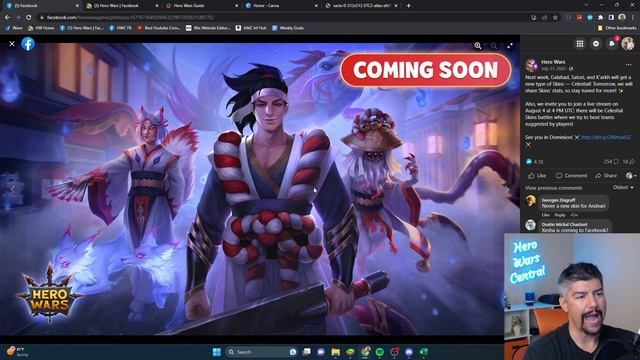Open the Other bookmarks folder
This screenshot has width=640, height=360.
pos(617,28)
